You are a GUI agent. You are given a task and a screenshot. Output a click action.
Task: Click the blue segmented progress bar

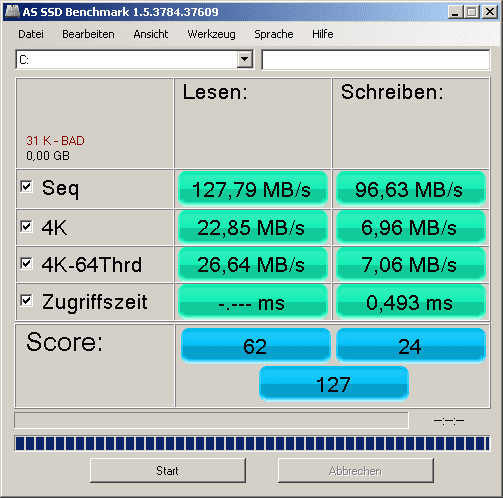(252, 443)
